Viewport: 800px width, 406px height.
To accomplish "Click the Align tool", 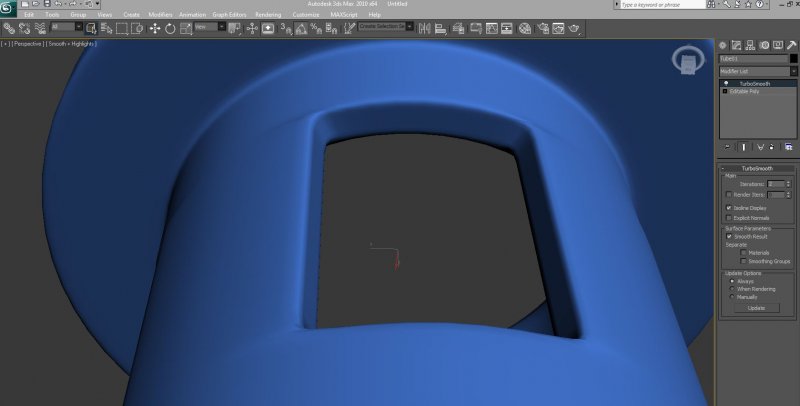I will pos(440,29).
